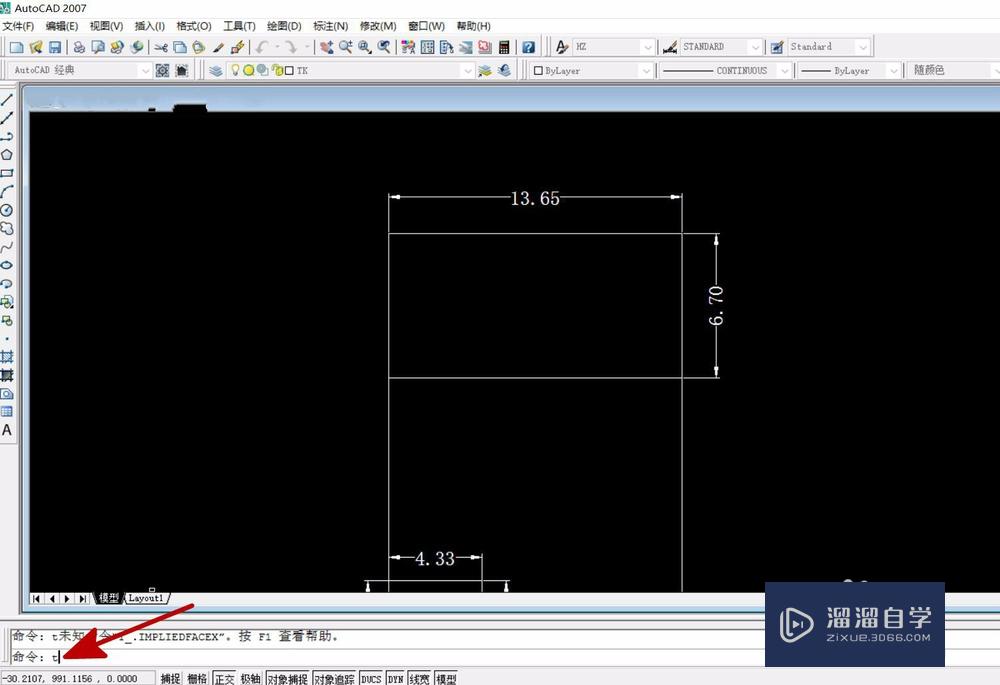Click the Plot printer icon

pos(79,47)
